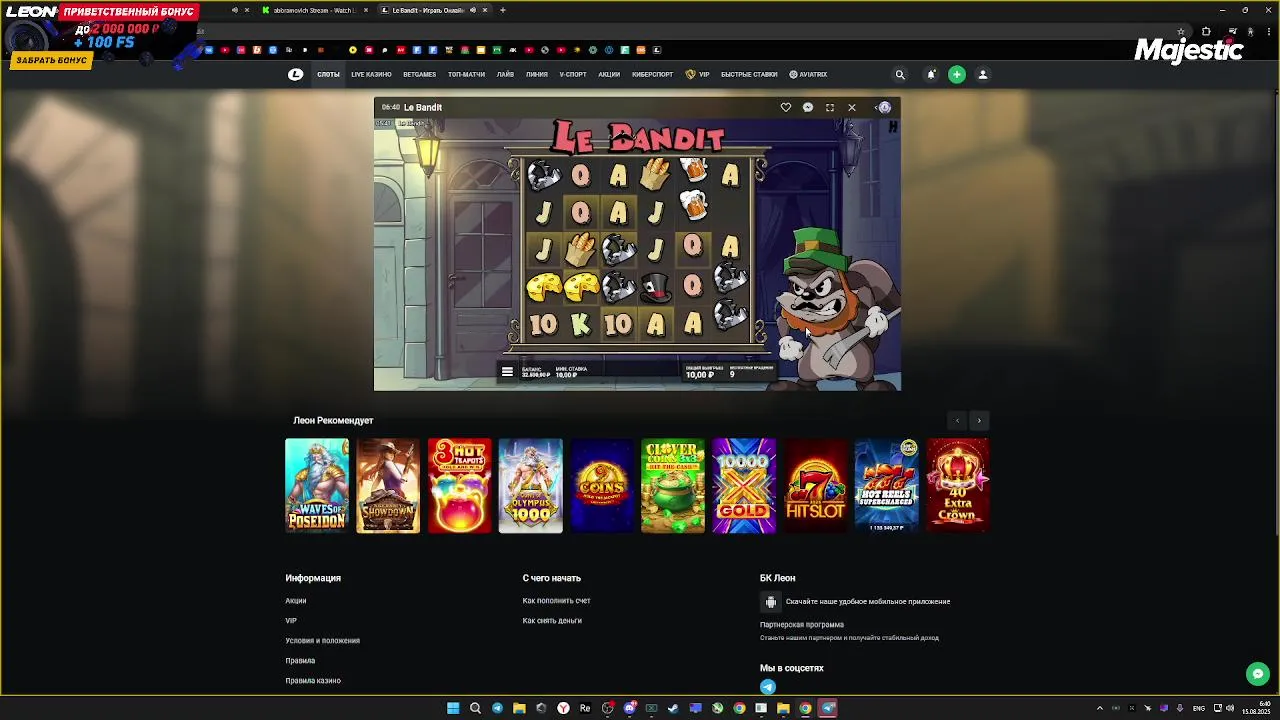Open the Aviatrix menu item
The height and width of the screenshot is (720, 1280).
pos(808,74)
